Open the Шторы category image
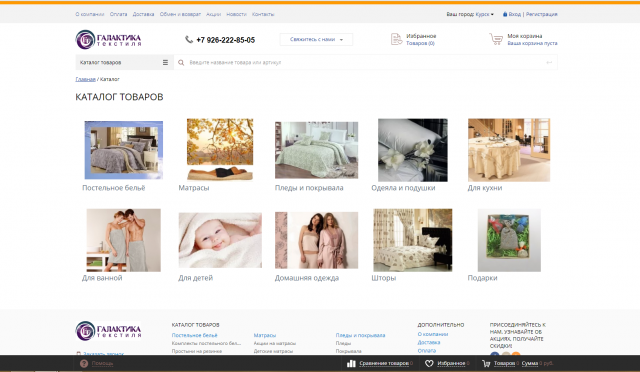The height and width of the screenshot is (372, 640). tap(413, 240)
